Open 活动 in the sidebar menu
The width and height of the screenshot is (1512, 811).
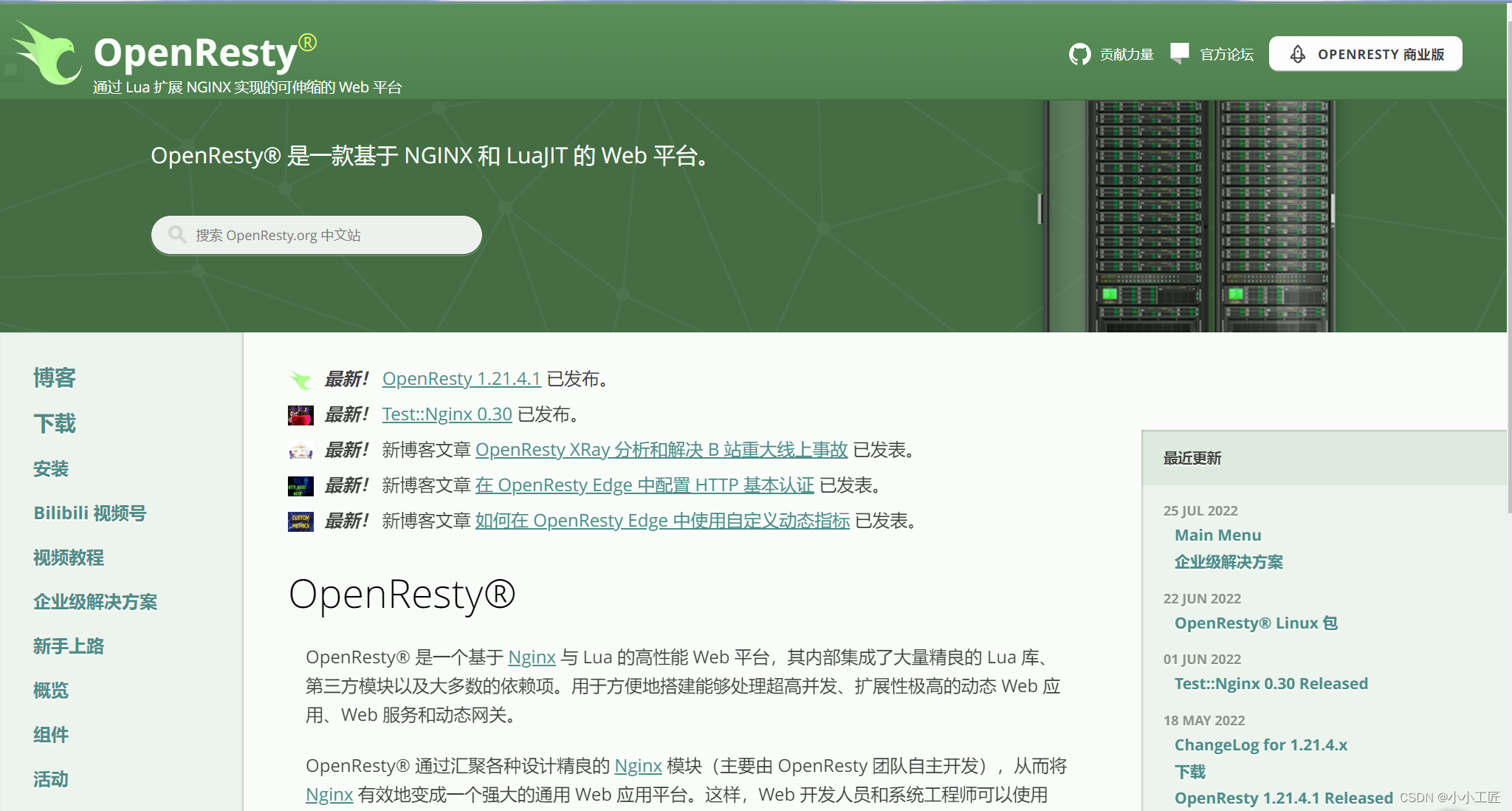click(51, 779)
